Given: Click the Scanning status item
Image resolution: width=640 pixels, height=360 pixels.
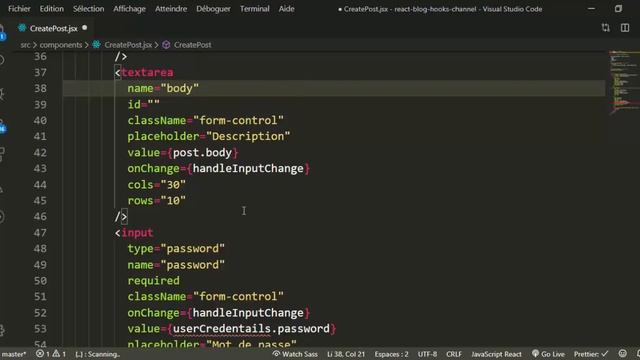Looking at the screenshot, I should pos(98,354).
